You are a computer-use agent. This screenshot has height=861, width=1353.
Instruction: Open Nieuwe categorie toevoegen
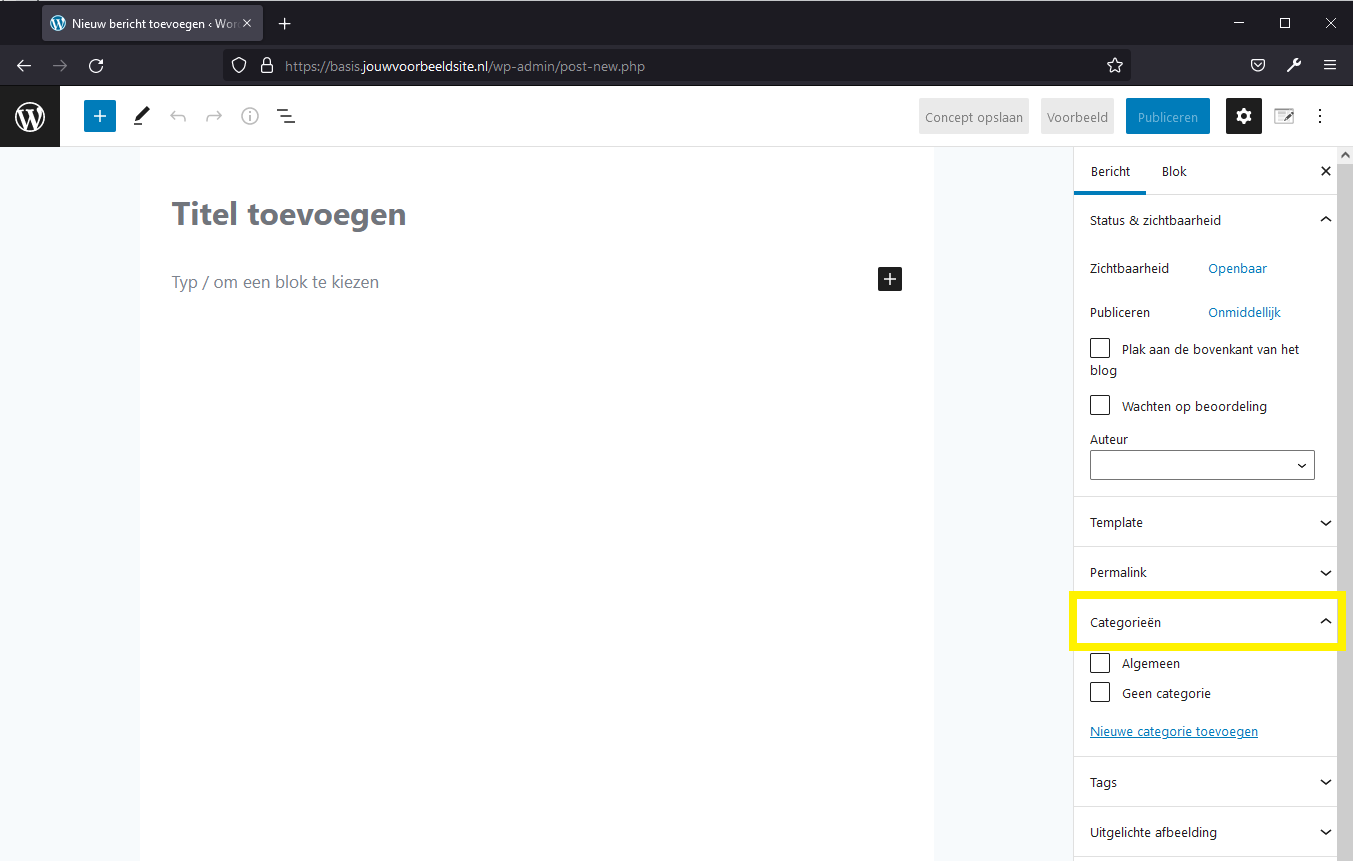(1173, 731)
